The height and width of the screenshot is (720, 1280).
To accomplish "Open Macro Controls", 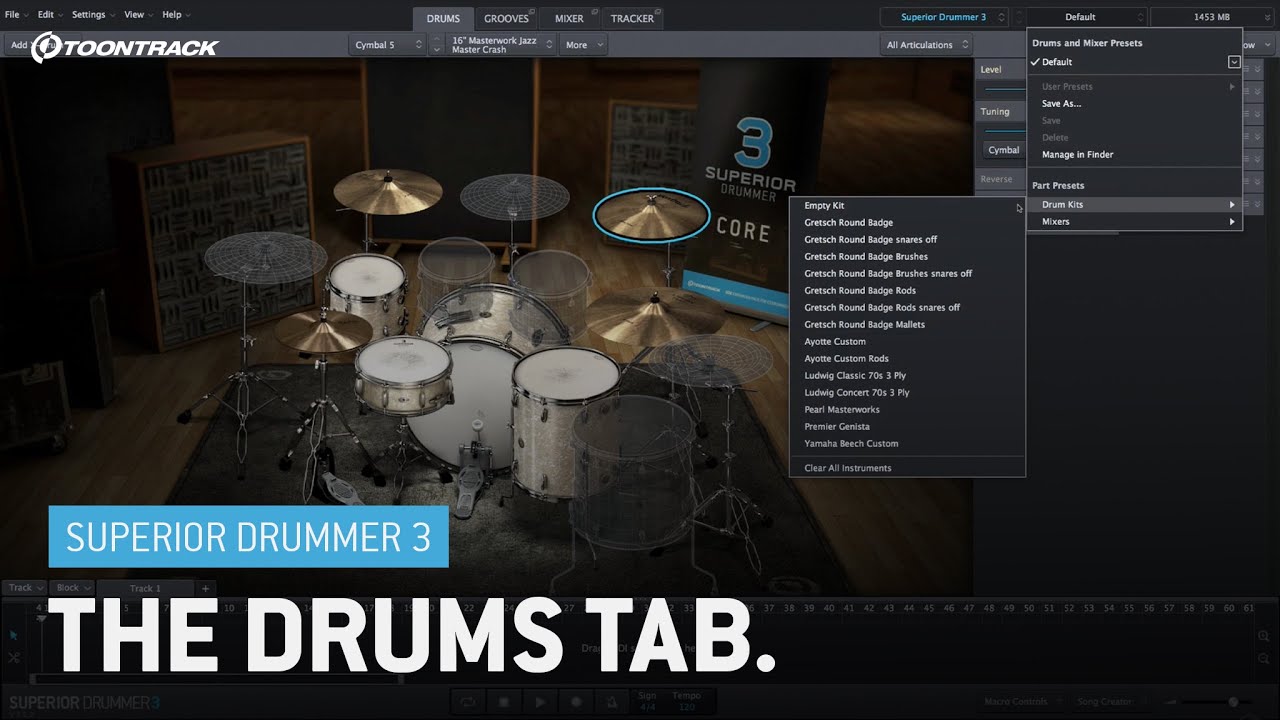I will [1019, 702].
